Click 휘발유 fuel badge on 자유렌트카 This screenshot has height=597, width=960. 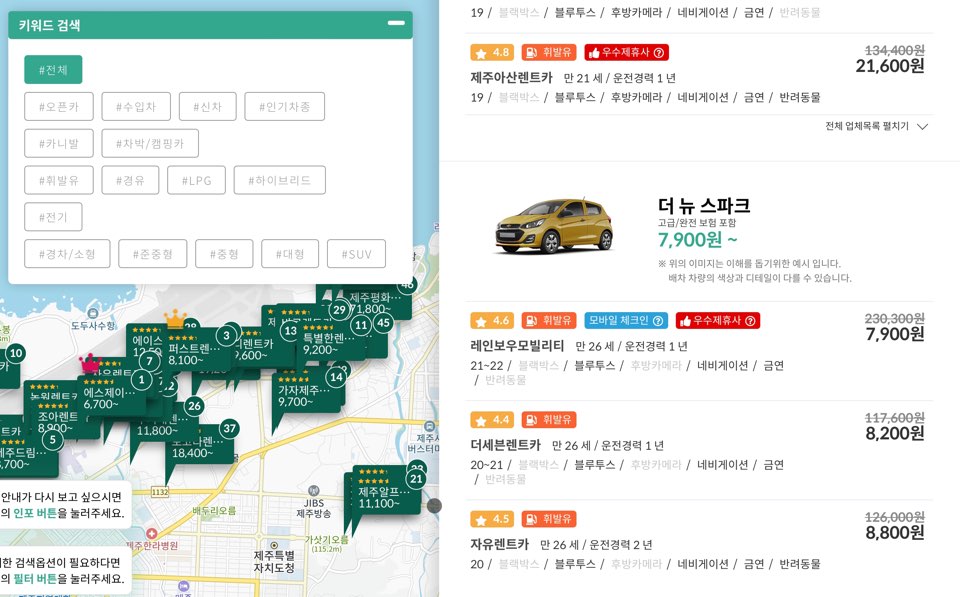pyautogui.click(x=549, y=519)
